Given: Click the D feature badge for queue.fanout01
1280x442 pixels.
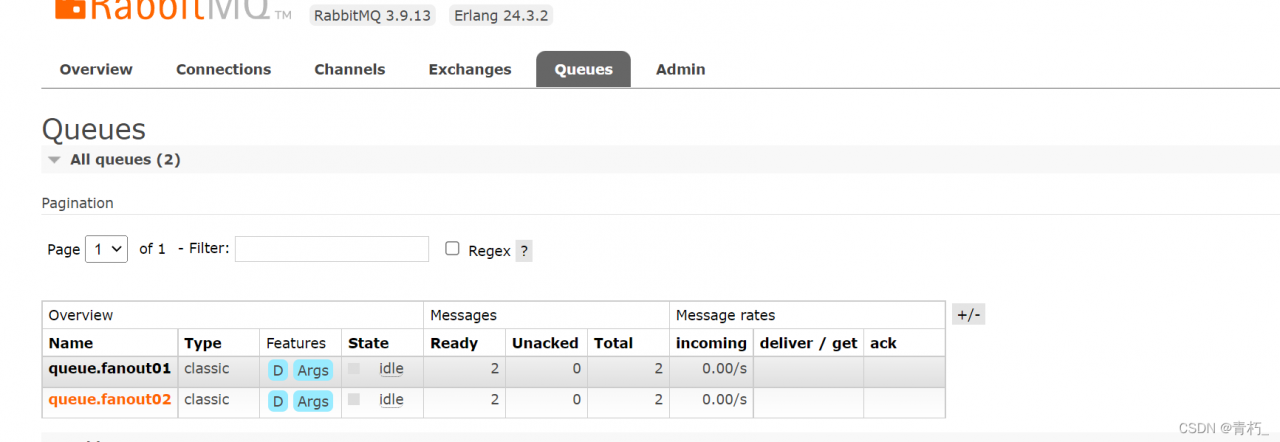Looking at the screenshot, I should [278, 370].
